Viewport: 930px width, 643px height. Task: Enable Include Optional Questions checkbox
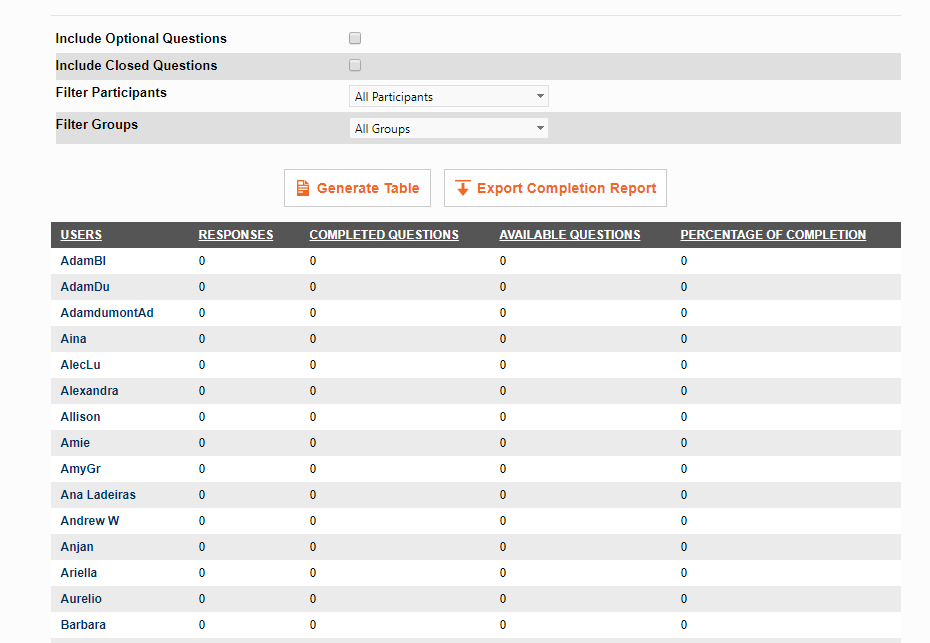(355, 38)
